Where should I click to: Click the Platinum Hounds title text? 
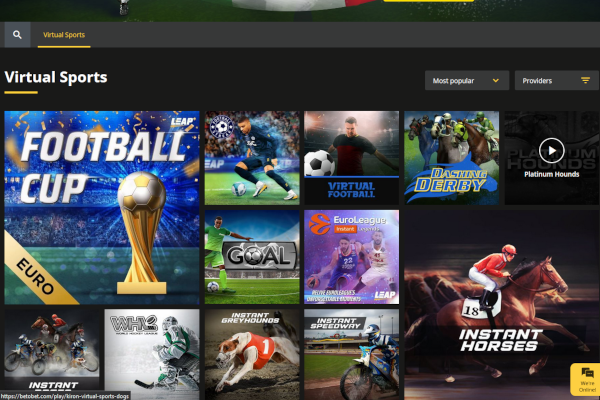551,174
